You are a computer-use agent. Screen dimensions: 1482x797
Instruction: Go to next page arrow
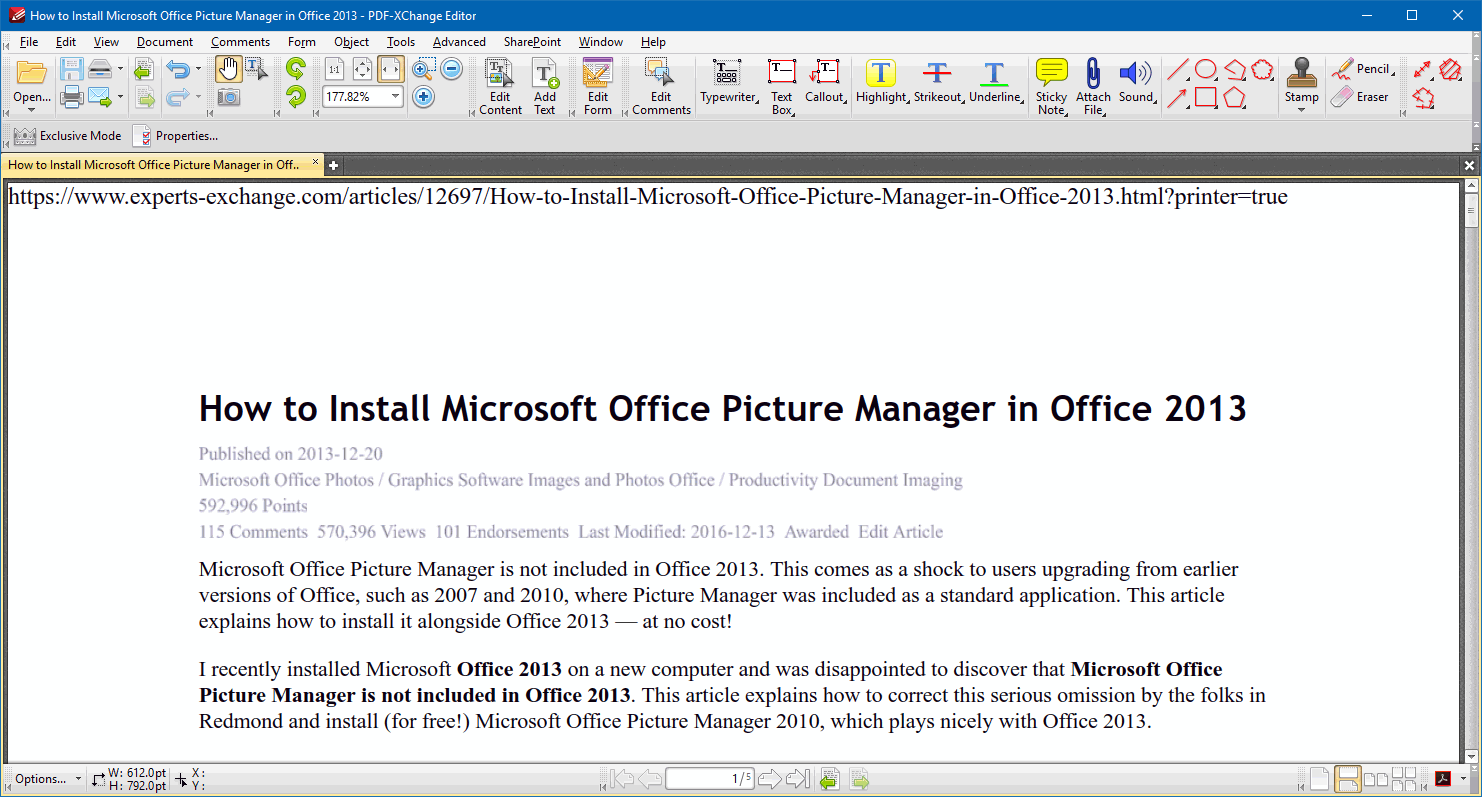(770, 779)
